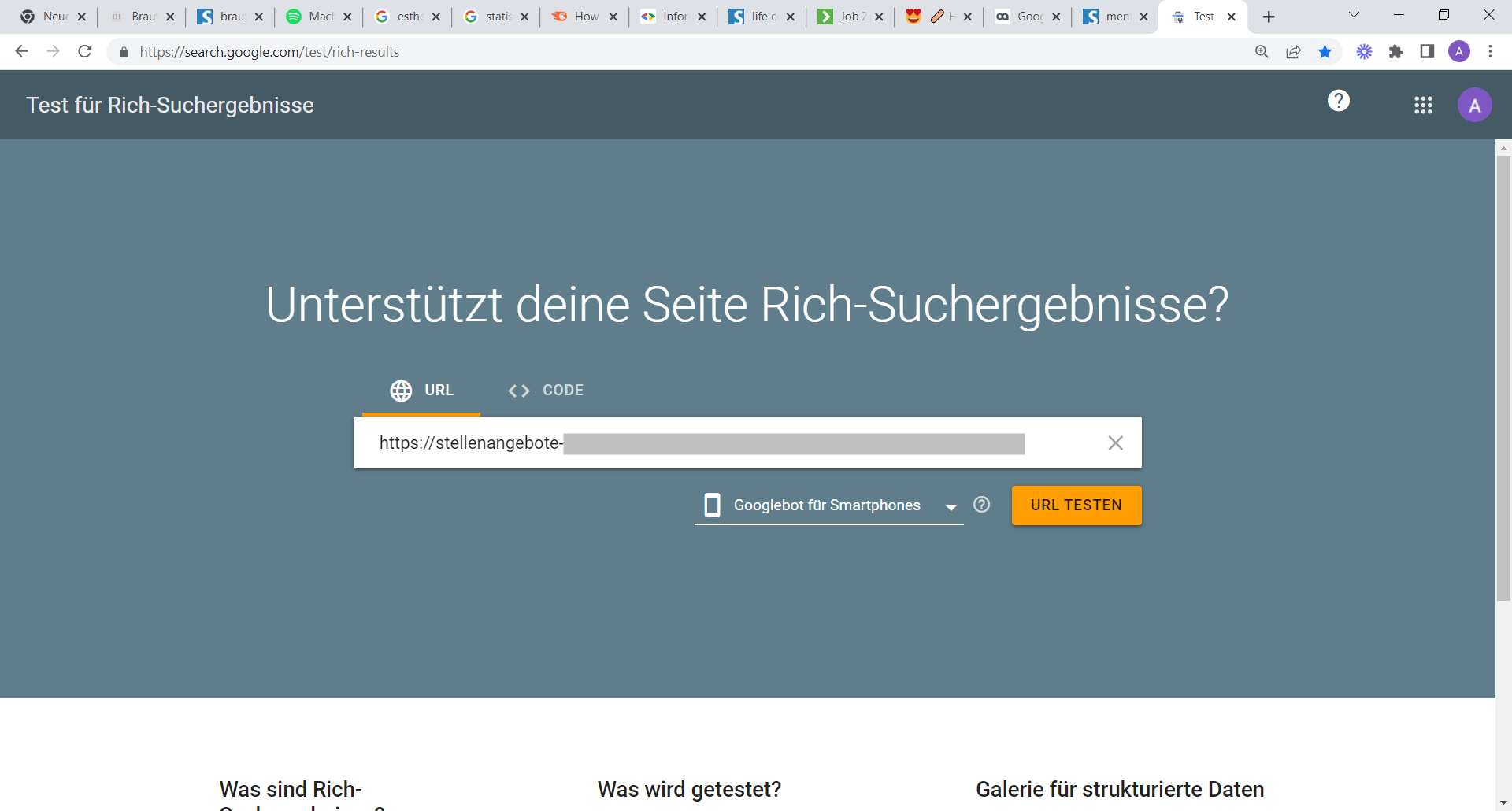Image resolution: width=1512 pixels, height=811 pixels.
Task: Open Chrome three-dot menu
Action: pyautogui.click(x=1490, y=52)
